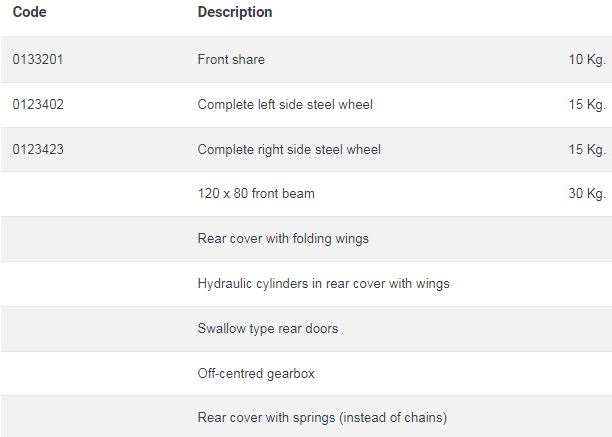Select Hydraulic cylinders in rear cover with wings
Screen dimensions: 612x437
coord(323,284)
